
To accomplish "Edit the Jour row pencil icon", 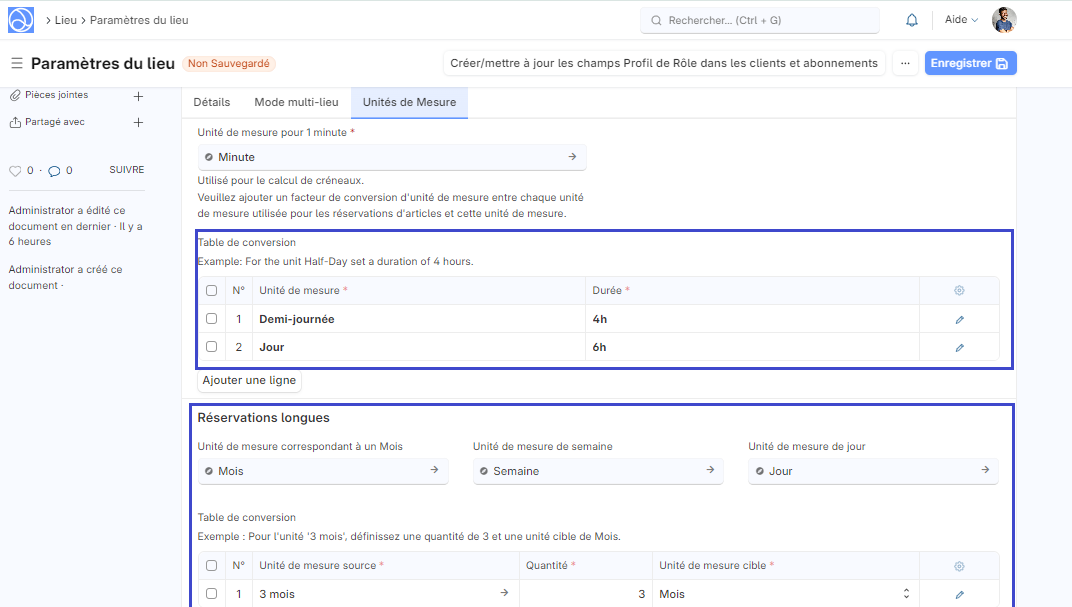I will tap(959, 348).
